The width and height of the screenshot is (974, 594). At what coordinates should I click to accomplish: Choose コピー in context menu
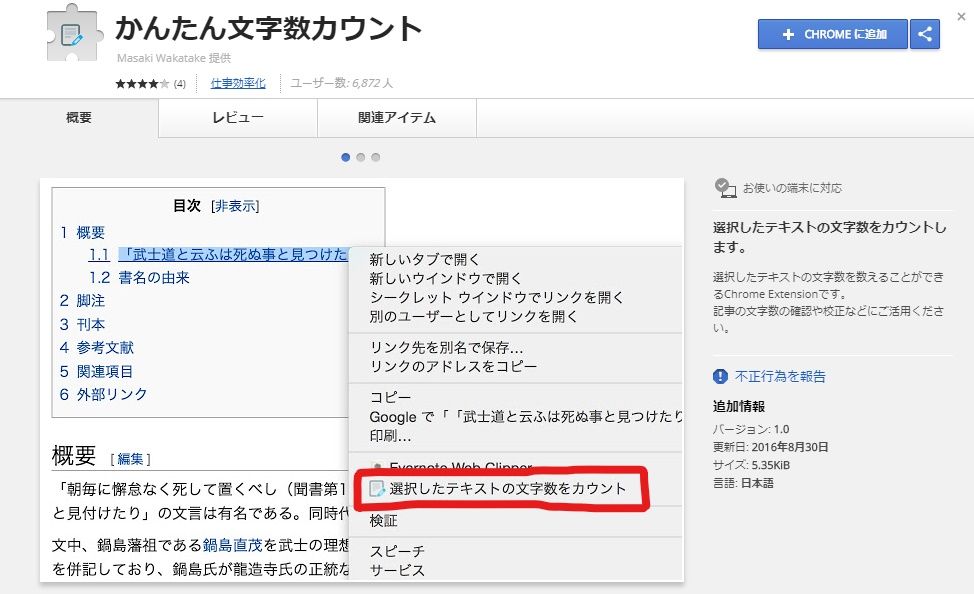point(390,398)
